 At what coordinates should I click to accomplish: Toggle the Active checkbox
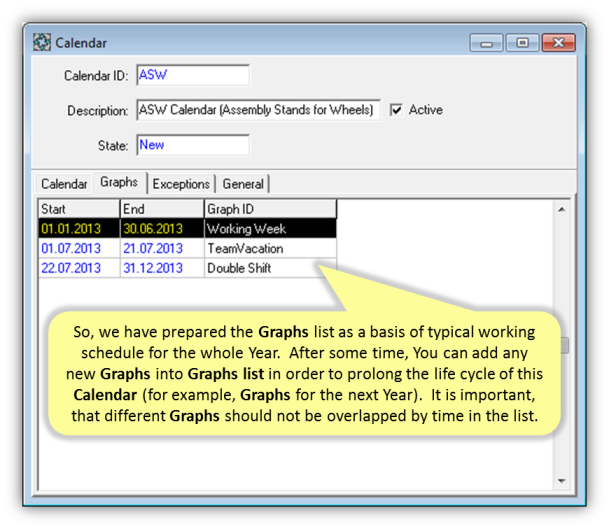click(397, 110)
